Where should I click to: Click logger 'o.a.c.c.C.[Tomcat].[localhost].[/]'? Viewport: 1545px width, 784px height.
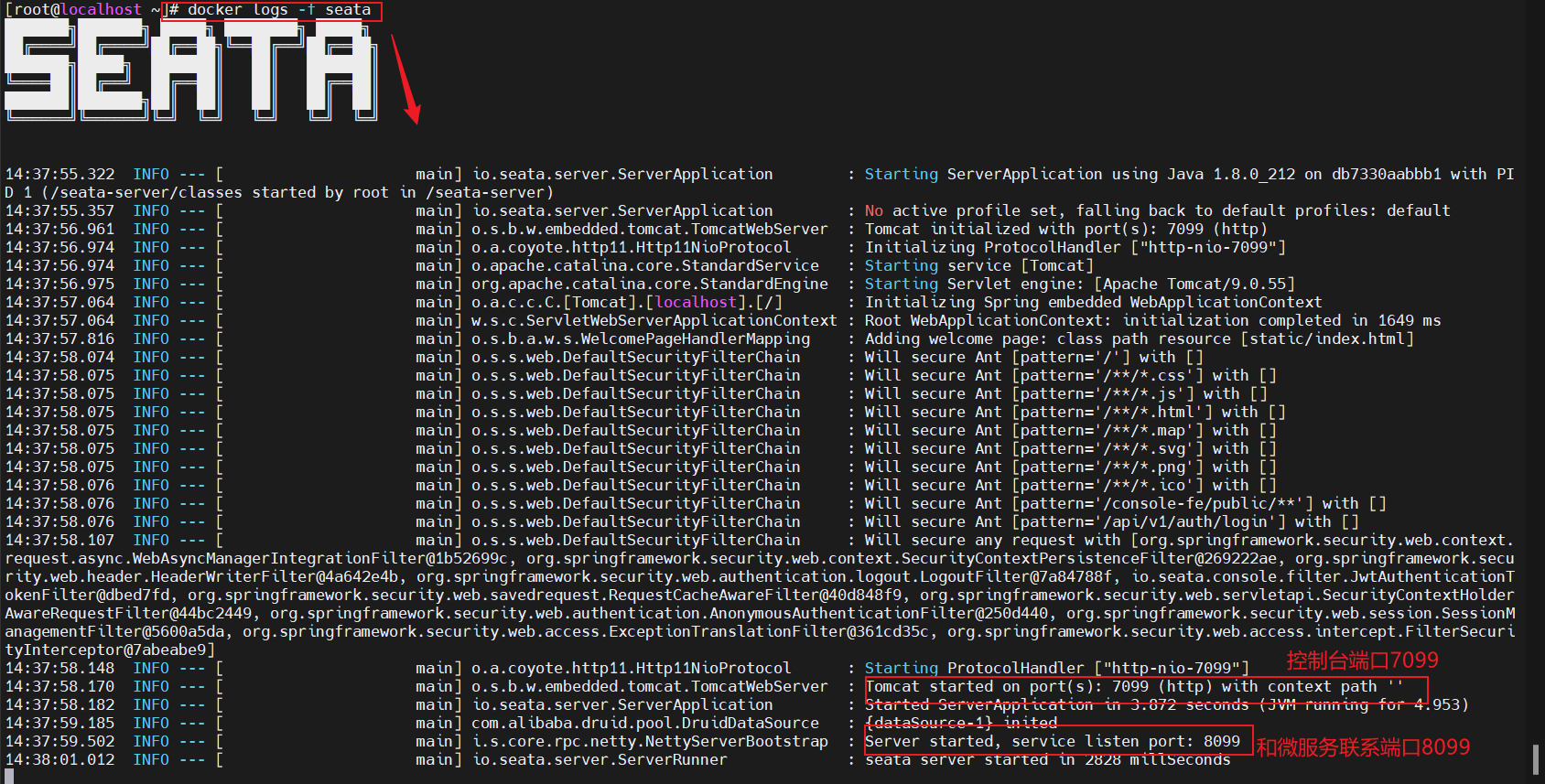[627, 302]
